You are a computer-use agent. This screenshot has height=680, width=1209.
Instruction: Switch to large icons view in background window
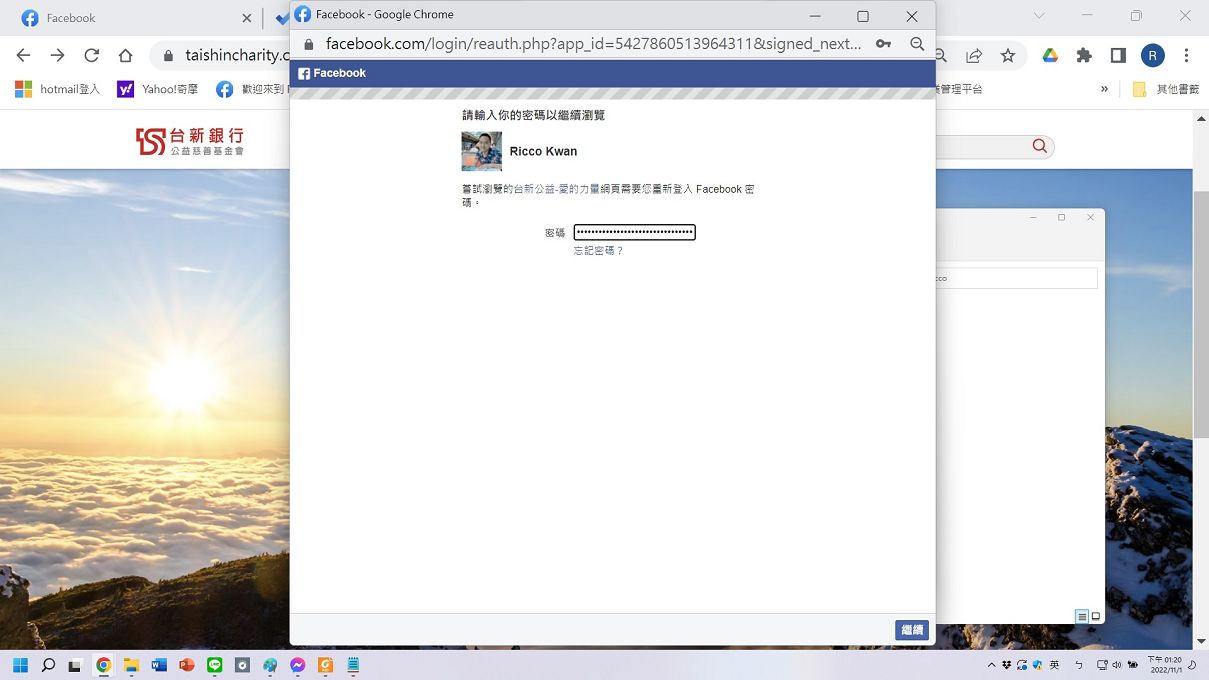[1096, 616]
